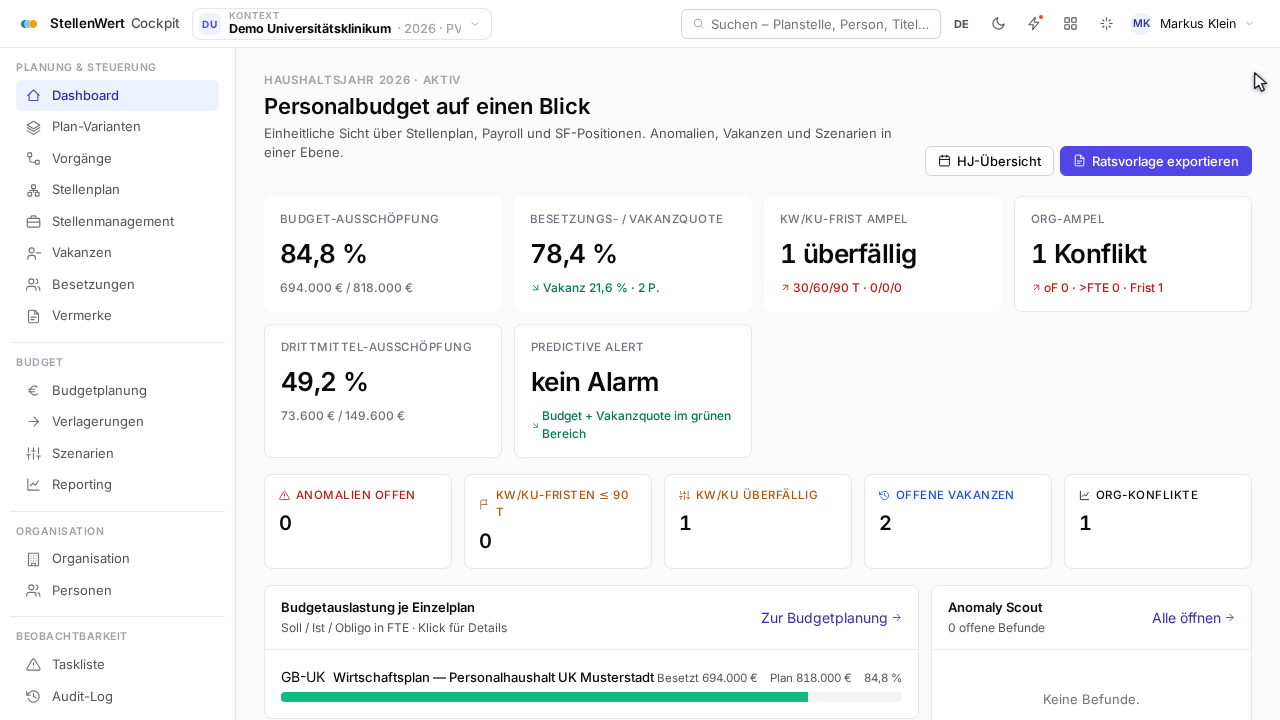Open the lightning notifications icon
This screenshot has width=1280, height=720.
pyautogui.click(x=1034, y=24)
